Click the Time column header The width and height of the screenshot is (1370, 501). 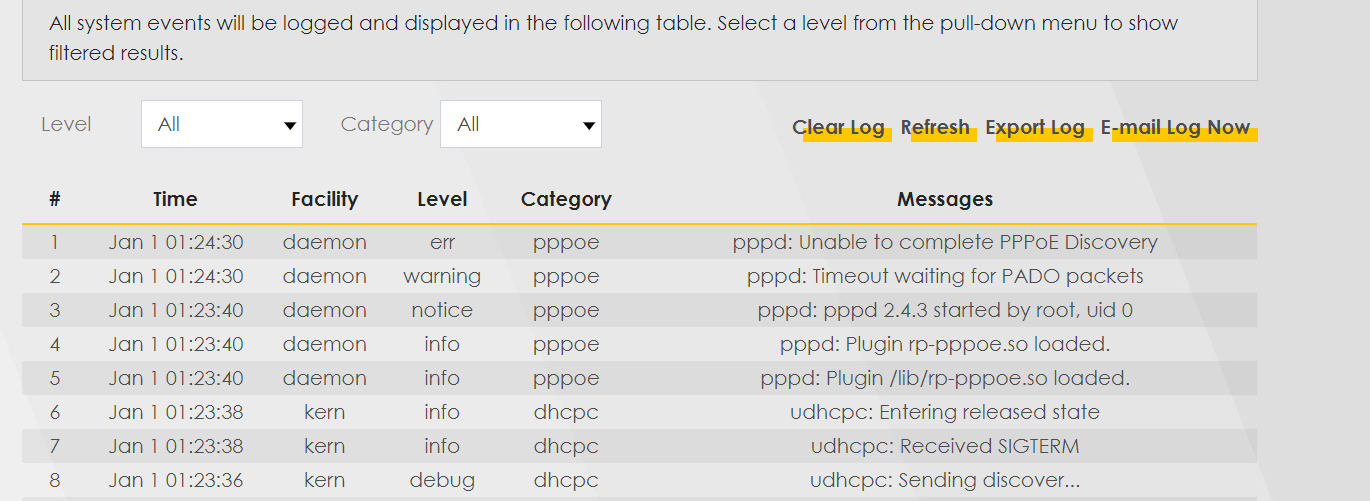click(x=175, y=199)
